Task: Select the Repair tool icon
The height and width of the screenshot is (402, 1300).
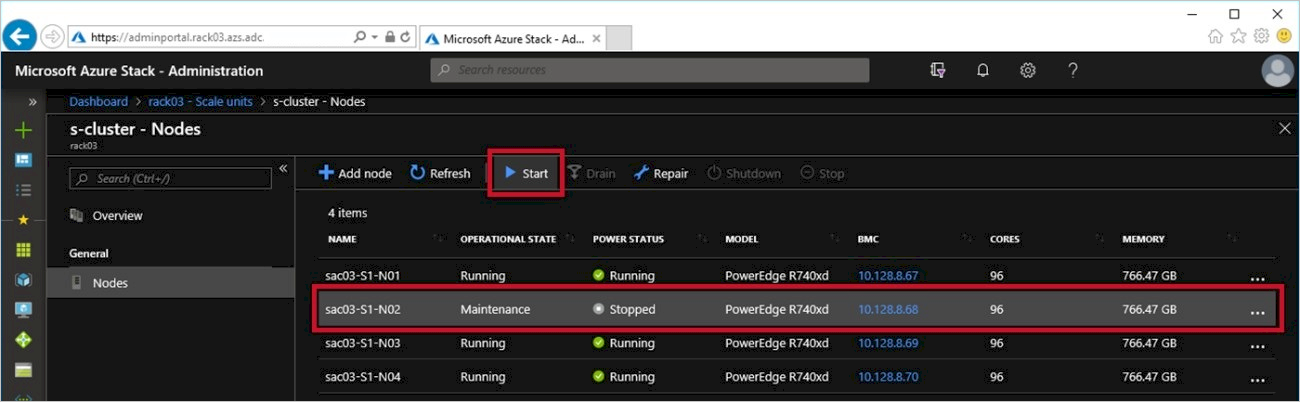Action: [642, 173]
